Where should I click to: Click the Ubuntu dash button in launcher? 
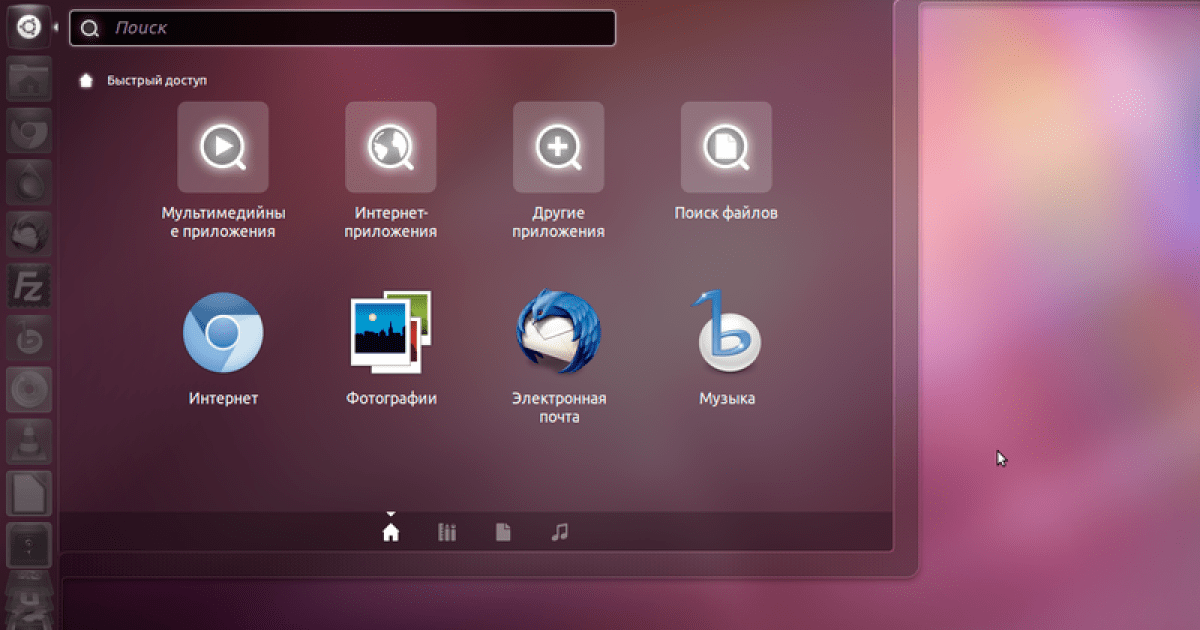tap(29, 26)
